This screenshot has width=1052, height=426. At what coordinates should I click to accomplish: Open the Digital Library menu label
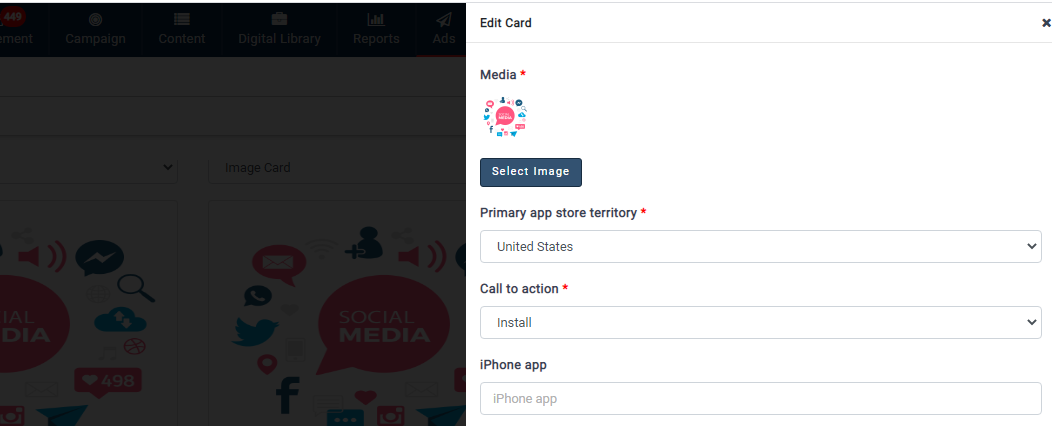279,39
